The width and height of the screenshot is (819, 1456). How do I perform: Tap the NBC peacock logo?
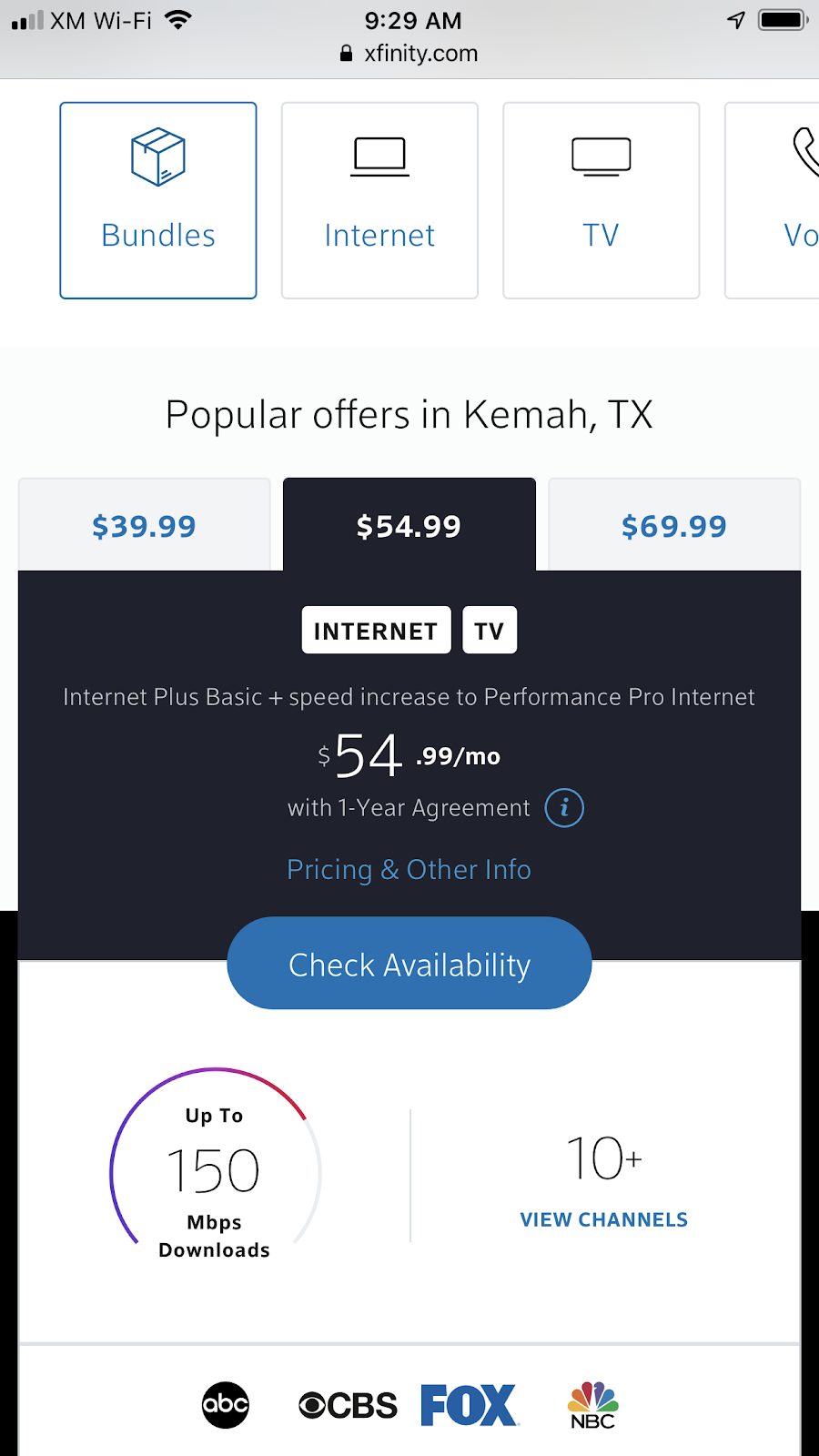(x=592, y=1406)
